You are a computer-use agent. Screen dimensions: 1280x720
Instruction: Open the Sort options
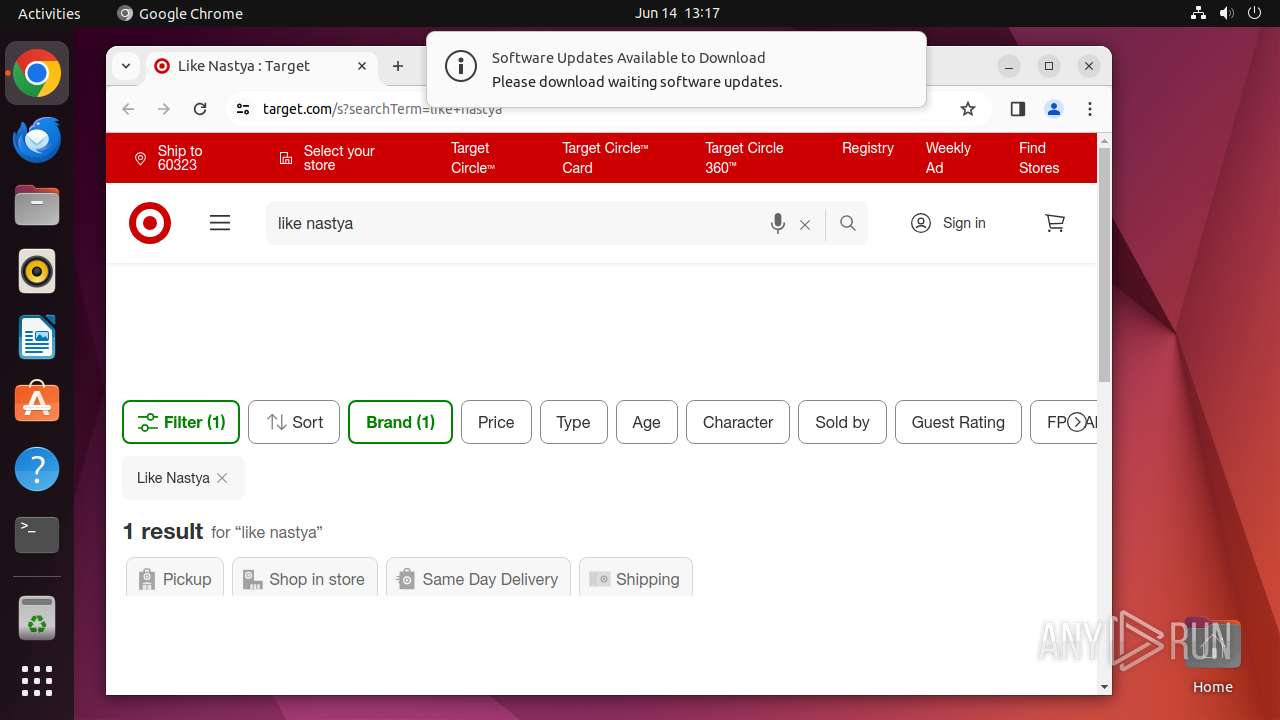pos(294,422)
